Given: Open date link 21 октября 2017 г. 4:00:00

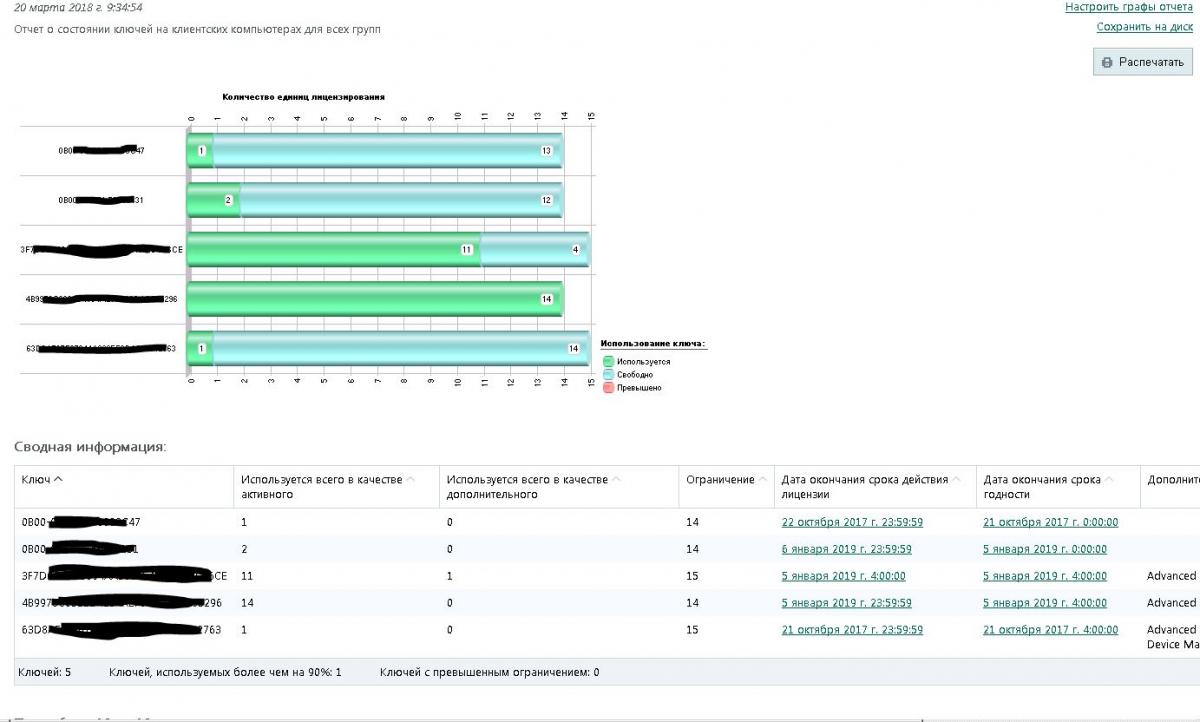Looking at the screenshot, I should (x=1051, y=630).
